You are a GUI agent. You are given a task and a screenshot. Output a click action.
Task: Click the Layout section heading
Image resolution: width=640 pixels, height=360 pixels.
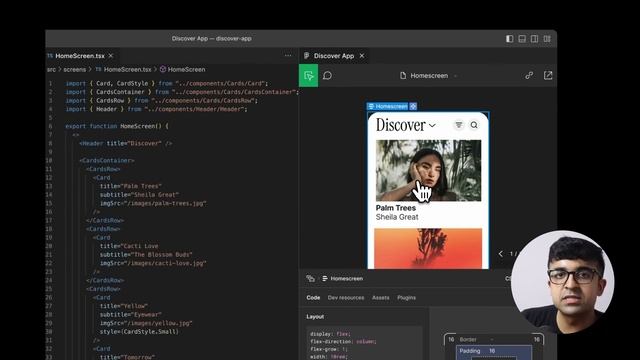click(315, 317)
